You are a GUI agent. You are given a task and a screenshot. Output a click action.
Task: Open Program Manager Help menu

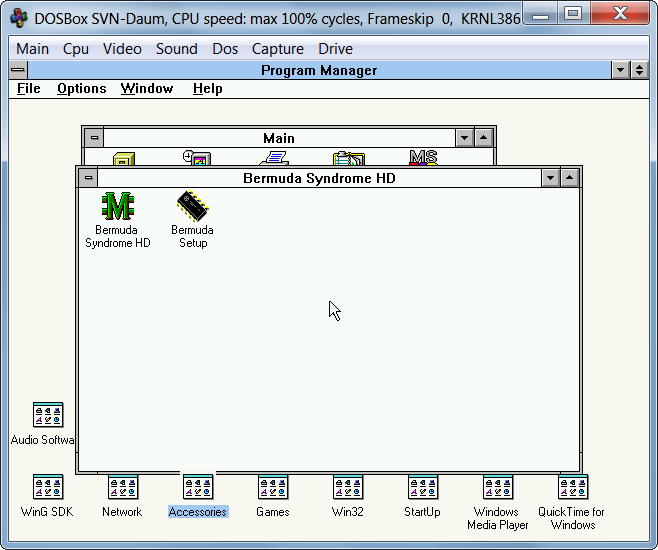coord(208,88)
